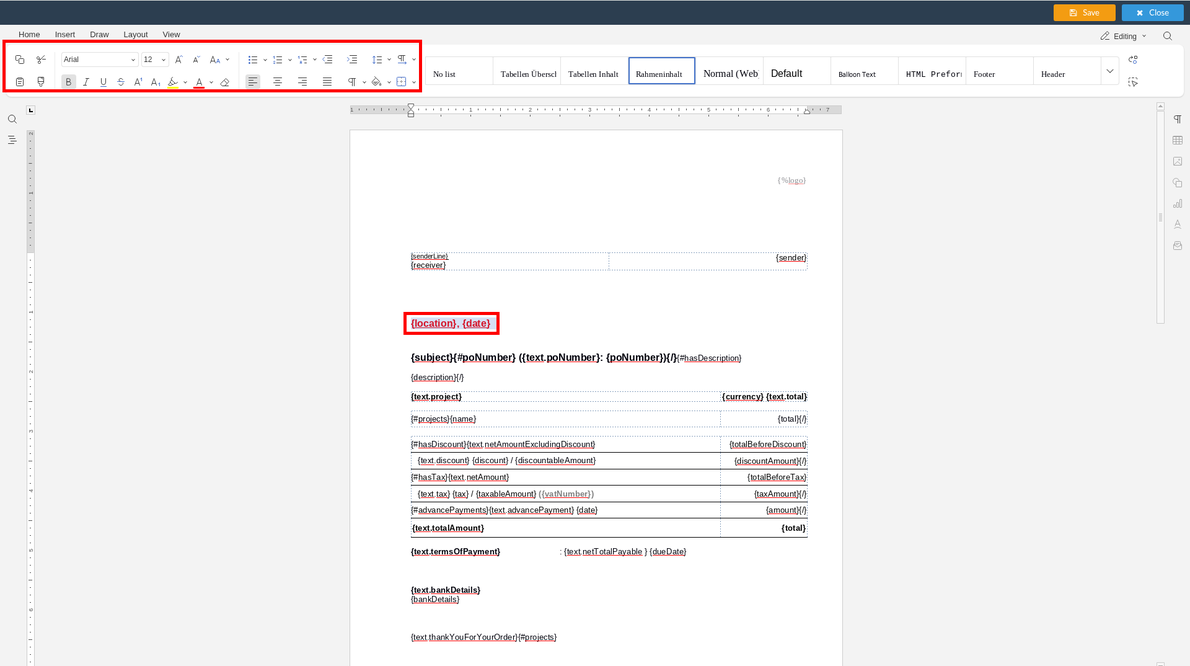This screenshot has width=1190, height=666.
Task: Switch to the Home tab
Action: 29,34
